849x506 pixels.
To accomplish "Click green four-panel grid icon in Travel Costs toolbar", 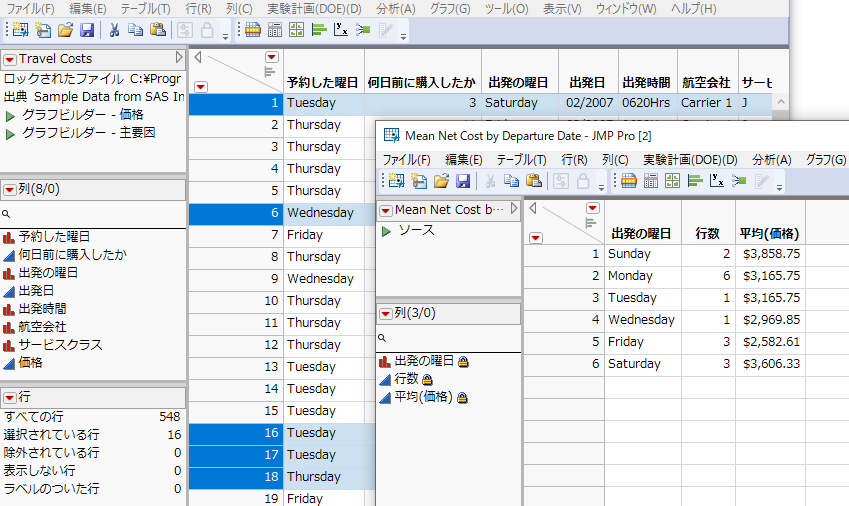I will 297,30.
